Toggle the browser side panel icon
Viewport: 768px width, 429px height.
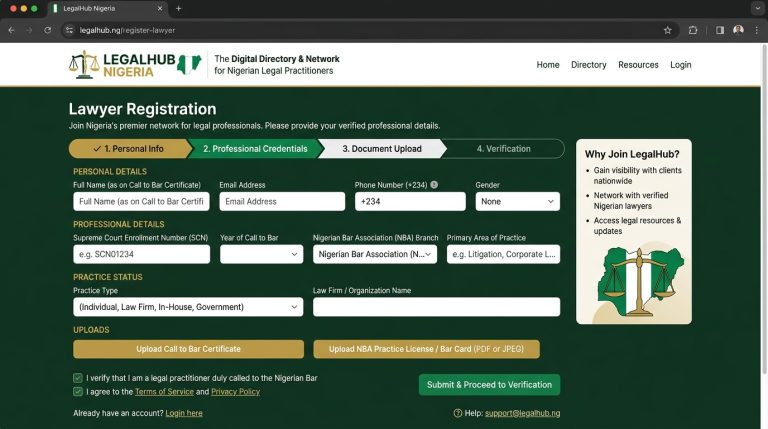[x=720, y=30]
